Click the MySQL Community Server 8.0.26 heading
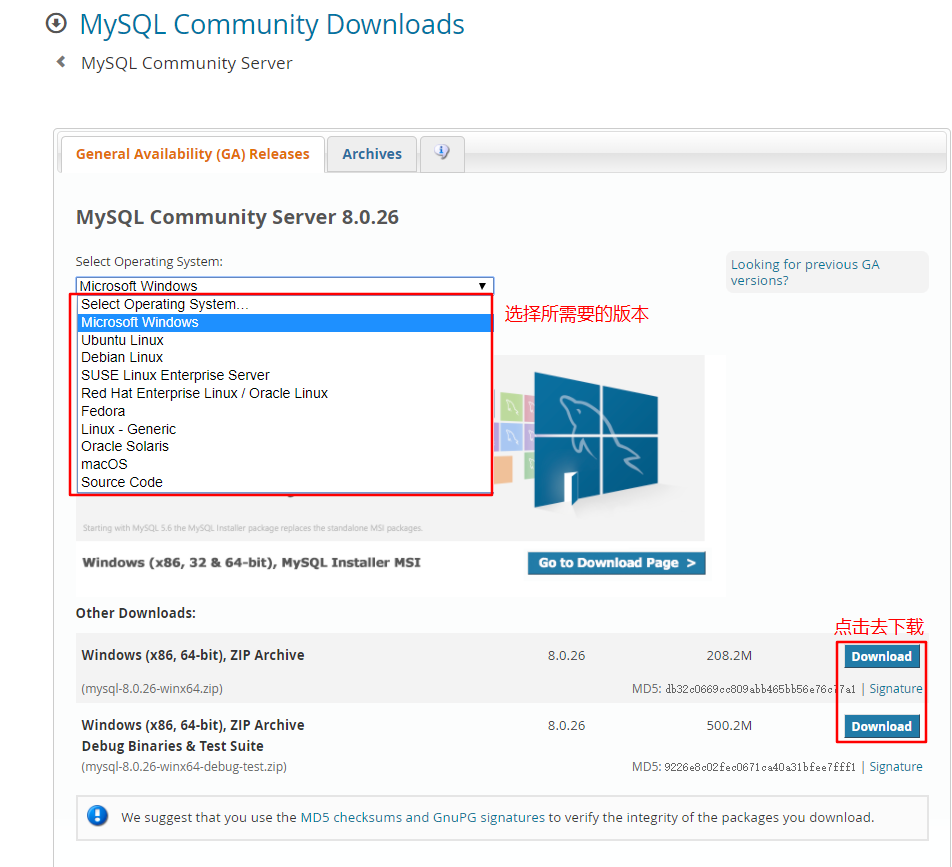Screen dimensions: 952x867 [237, 217]
